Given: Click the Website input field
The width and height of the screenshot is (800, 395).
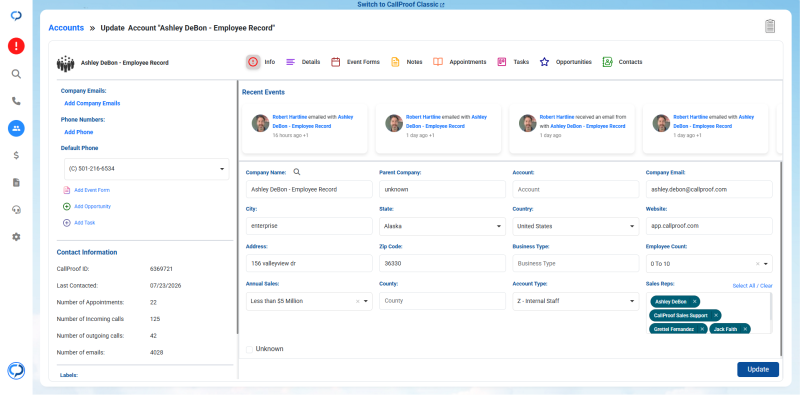Looking at the screenshot, I should coord(709,226).
